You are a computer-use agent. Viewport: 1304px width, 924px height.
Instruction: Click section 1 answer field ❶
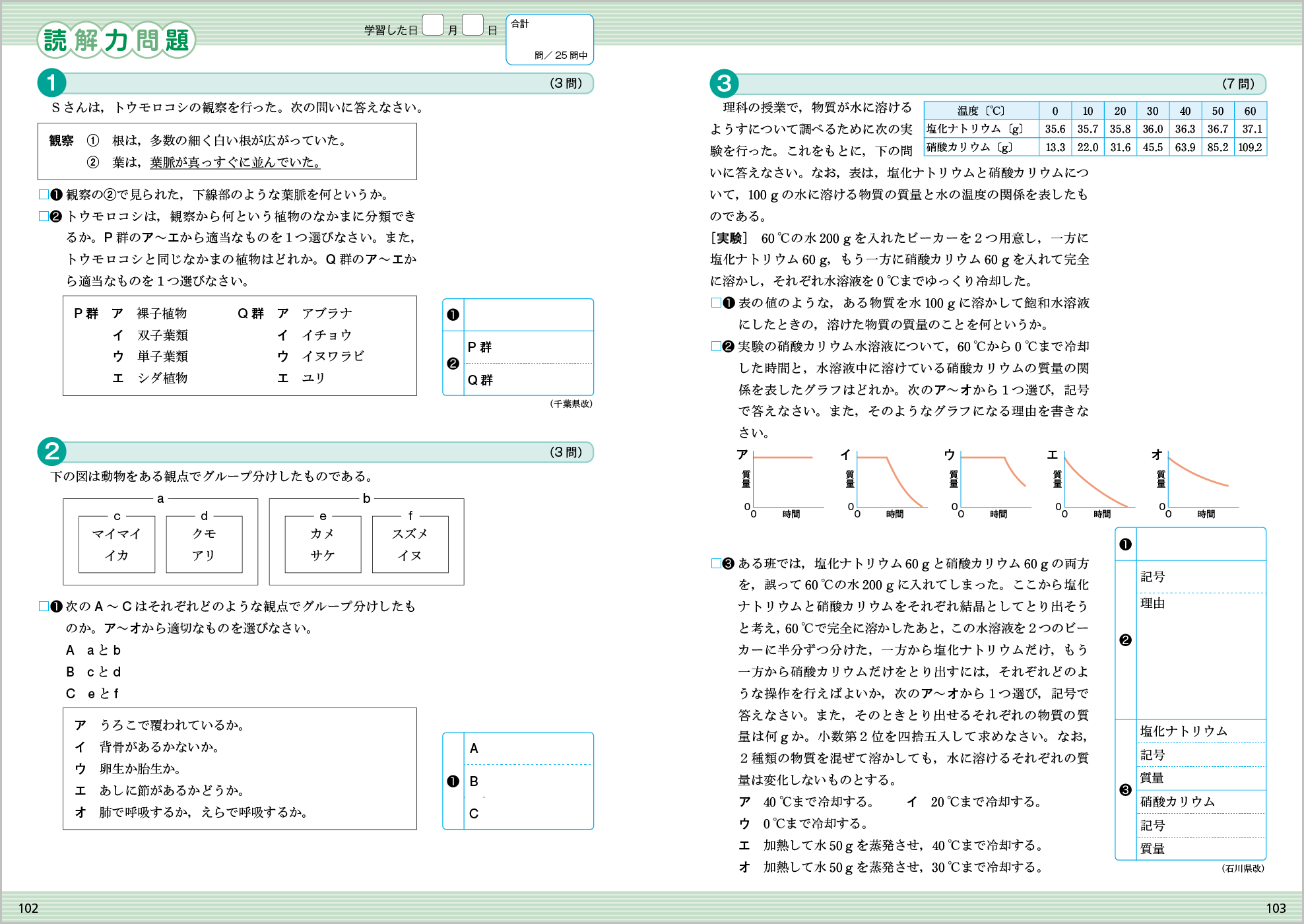(x=529, y=315)
